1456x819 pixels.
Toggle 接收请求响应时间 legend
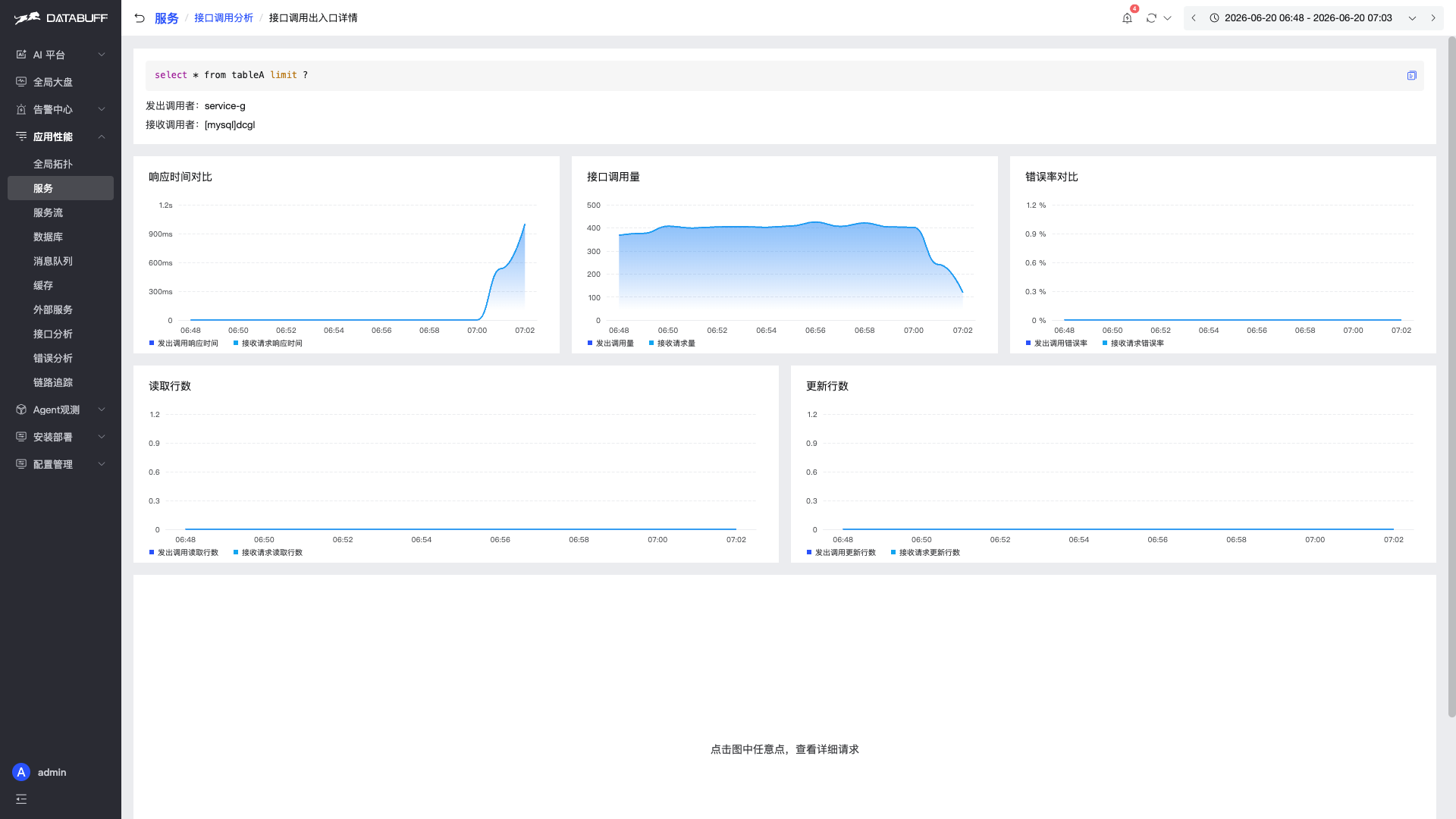click(268, 344)
